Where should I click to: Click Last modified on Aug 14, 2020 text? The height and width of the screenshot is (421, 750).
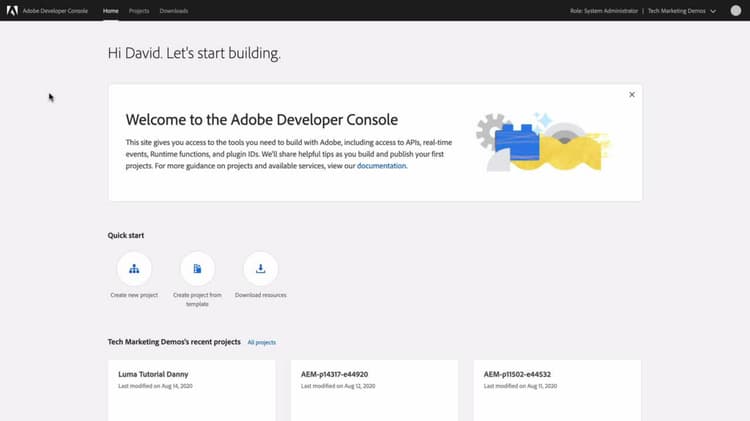click(x=155, y=386)
